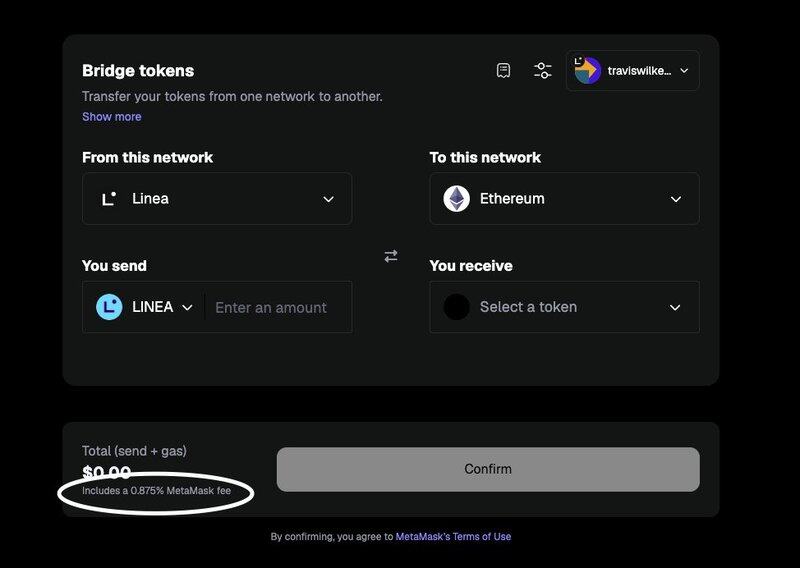Open the transaction activity receipt icon
The height and width of the screenshot is (568, 800).
coord(503,70)
